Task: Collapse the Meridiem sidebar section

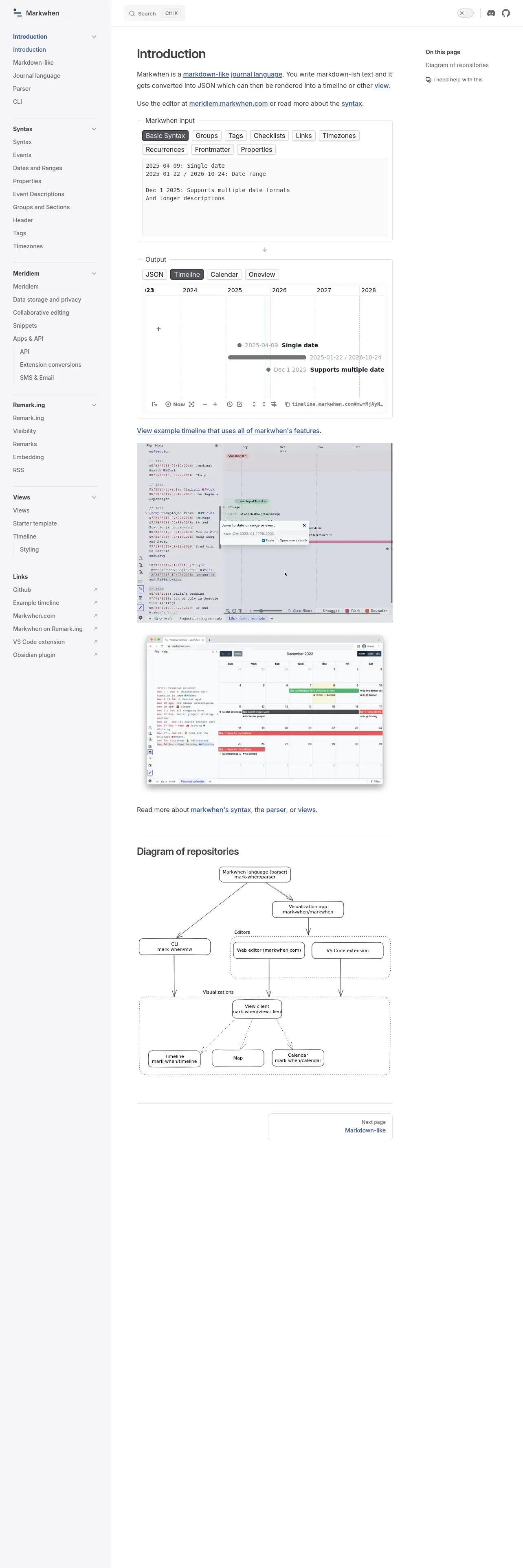Action: [x=94, y=273]
